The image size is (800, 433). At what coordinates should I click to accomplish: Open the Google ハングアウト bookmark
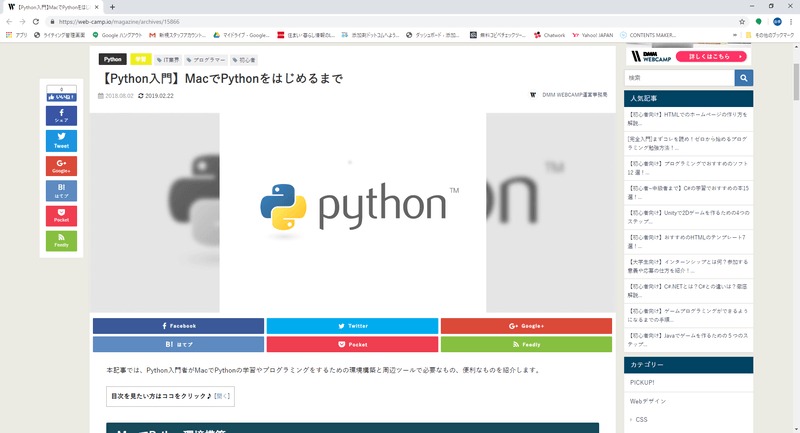tap(117, 35)
